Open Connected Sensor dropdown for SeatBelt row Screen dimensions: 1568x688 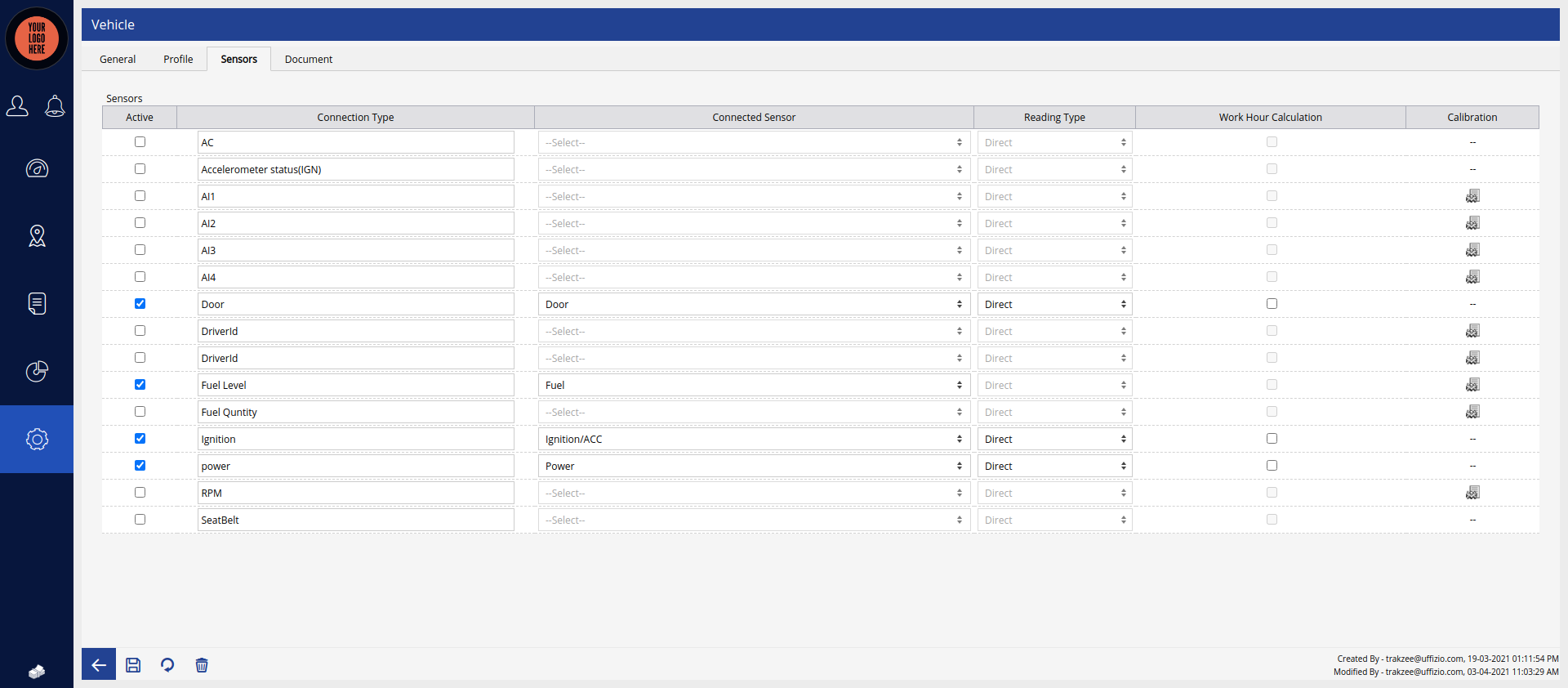(x=754, y=520)
